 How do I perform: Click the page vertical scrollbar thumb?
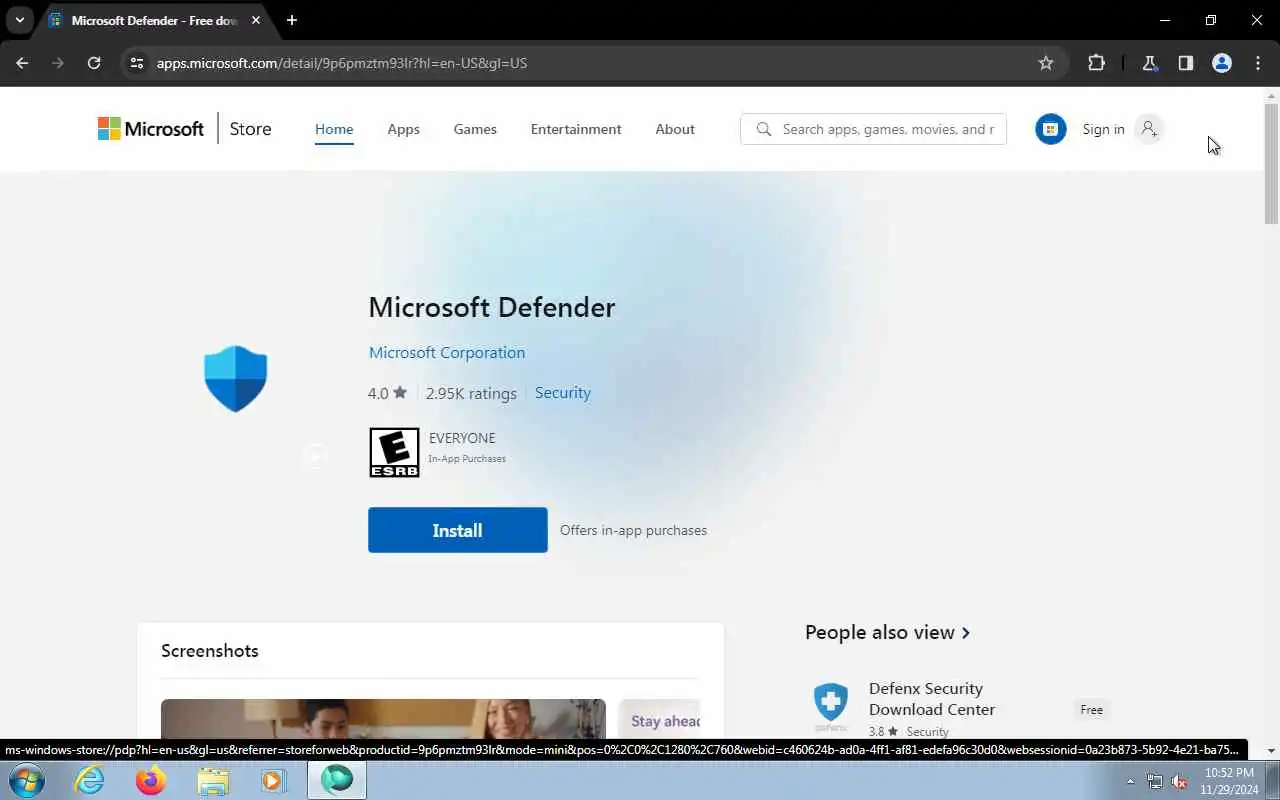[x=1271, y=163]
